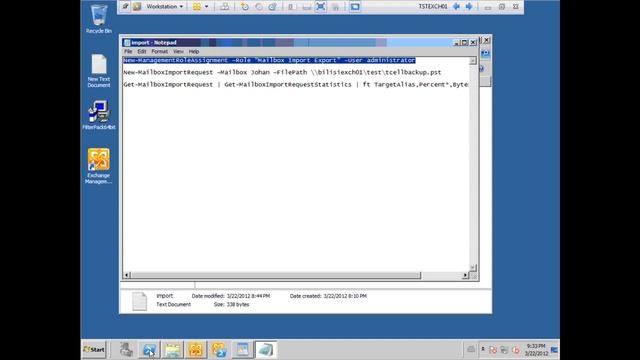Viewport: 640px width, 360px height.
Task: Open Server Manager taskbar icon
Action: pos(126,350)
